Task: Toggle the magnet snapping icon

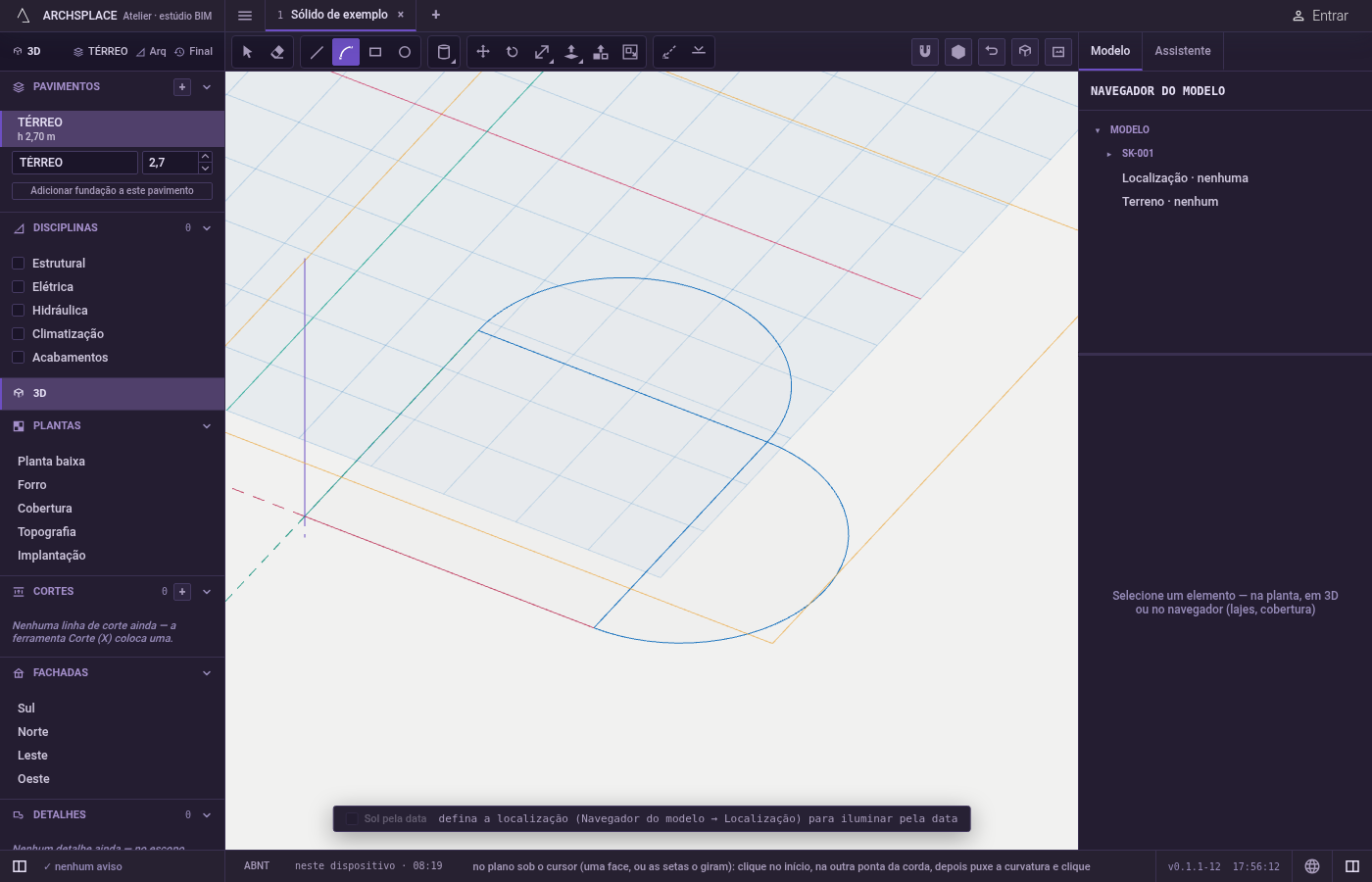Action: (x=925, y=52)
